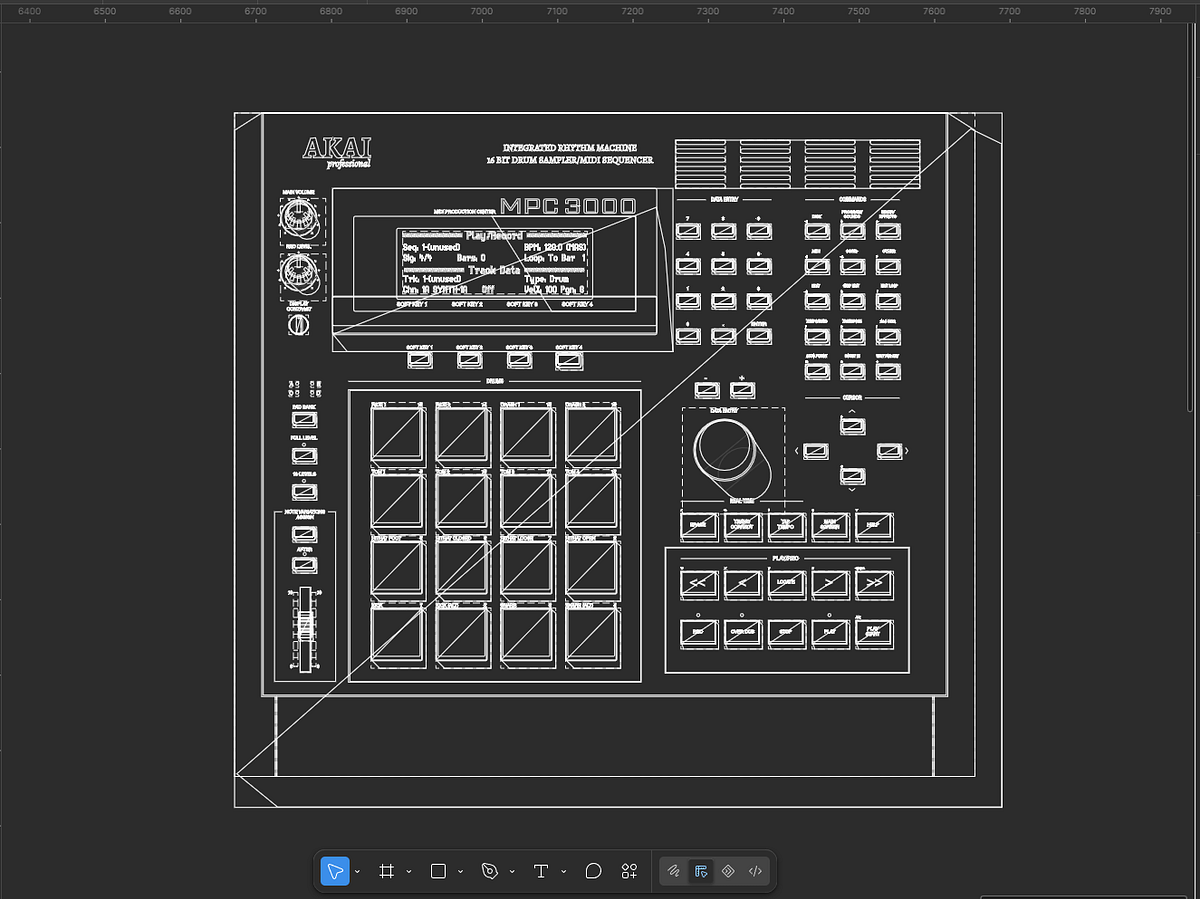
Task: Select the cursor right button
Action: (x=889, y=451)
